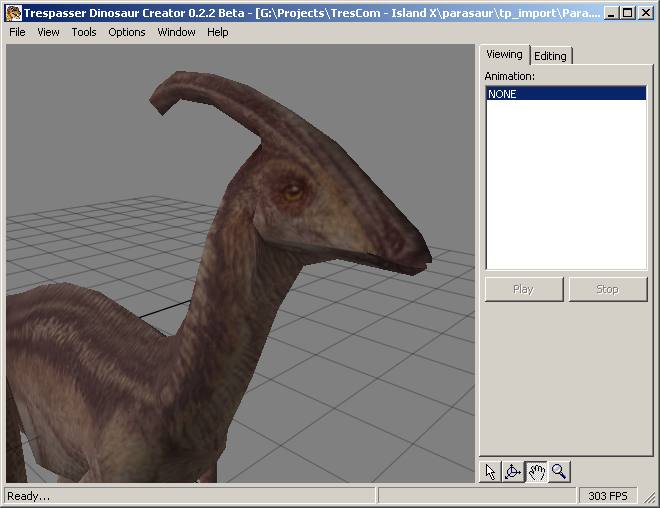The height and width of the screenshot is (508, 660).
Task: Open the Options menu
Action: click(x=127, y=32)
